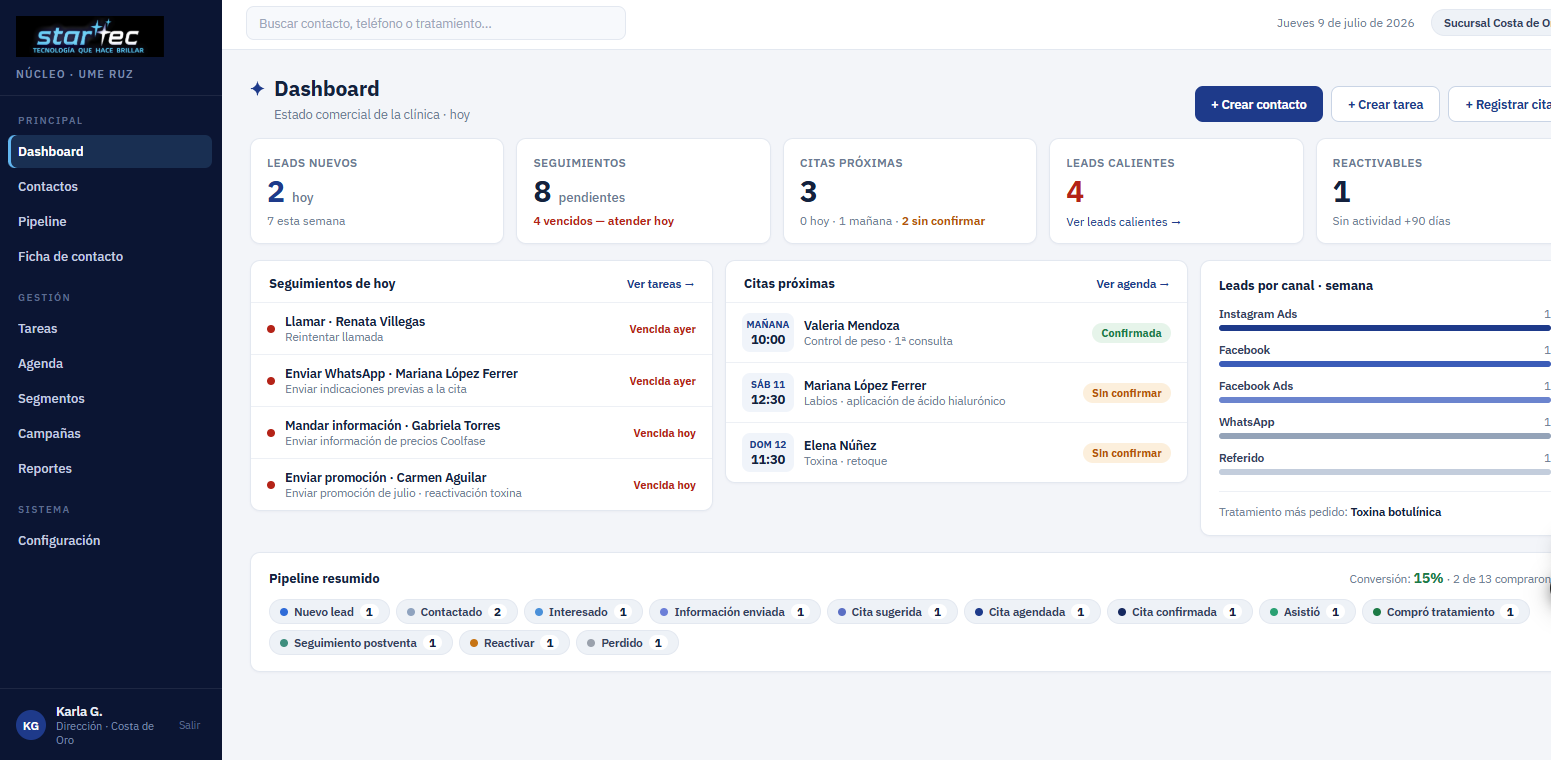Viewport: 1551px width, 760px height.
Task: Focus the contact search field
Action: [x=436, y=23]
